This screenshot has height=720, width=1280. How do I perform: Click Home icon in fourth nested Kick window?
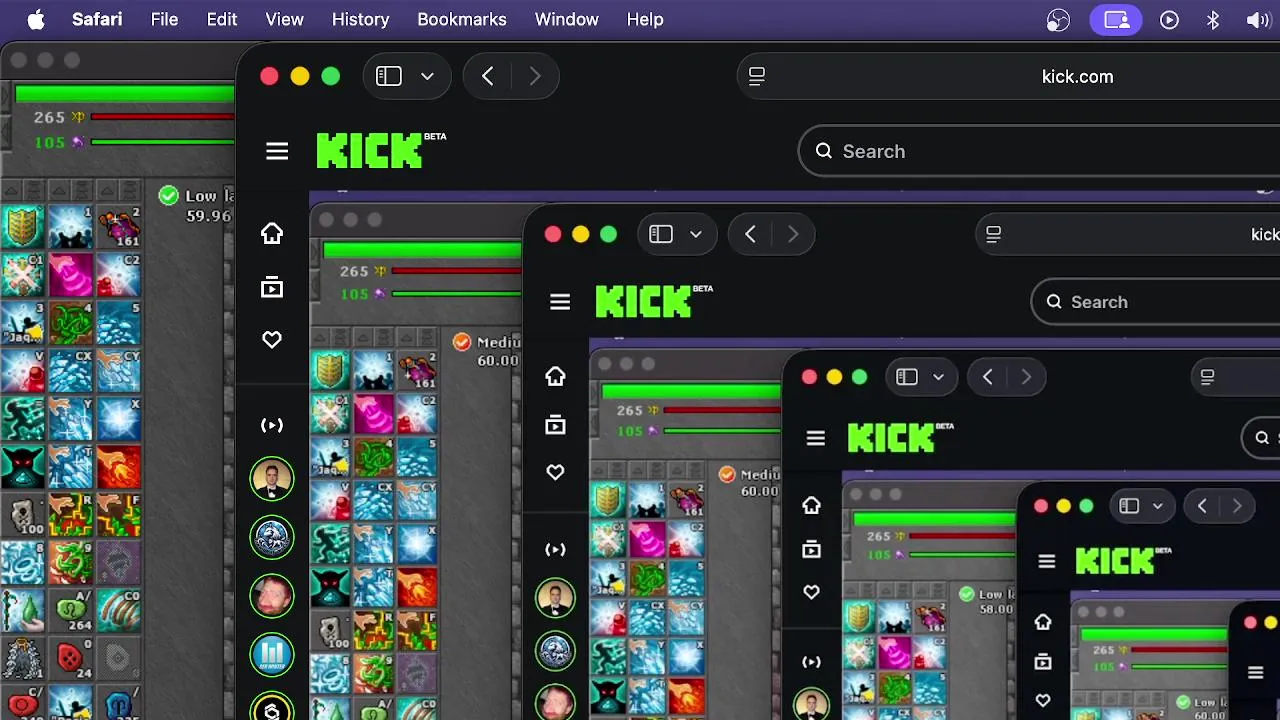pos(1043,621)
